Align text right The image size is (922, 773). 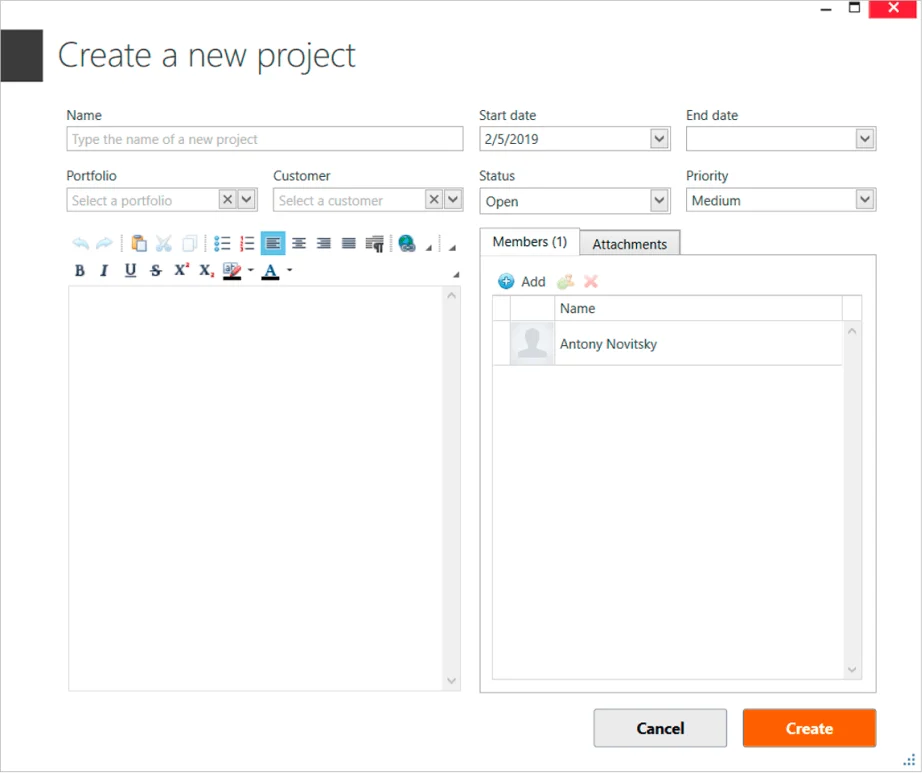coord(324,243)
